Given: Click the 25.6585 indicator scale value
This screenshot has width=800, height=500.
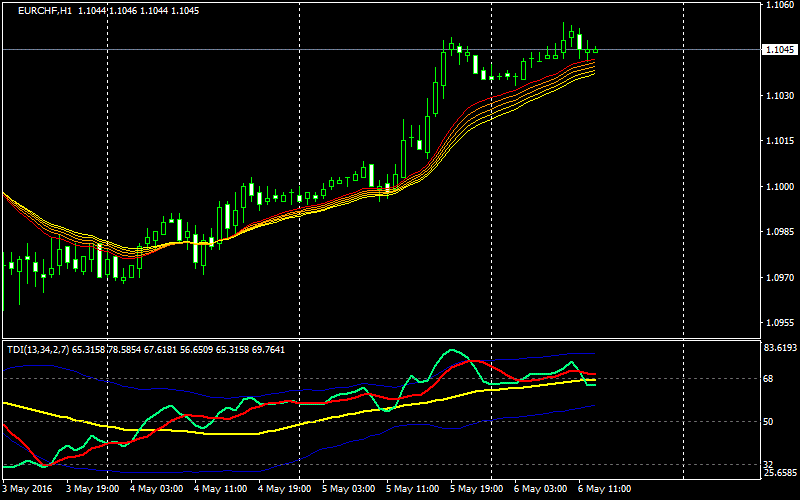Looking at the screenshot, I should [x=781, y=472].
